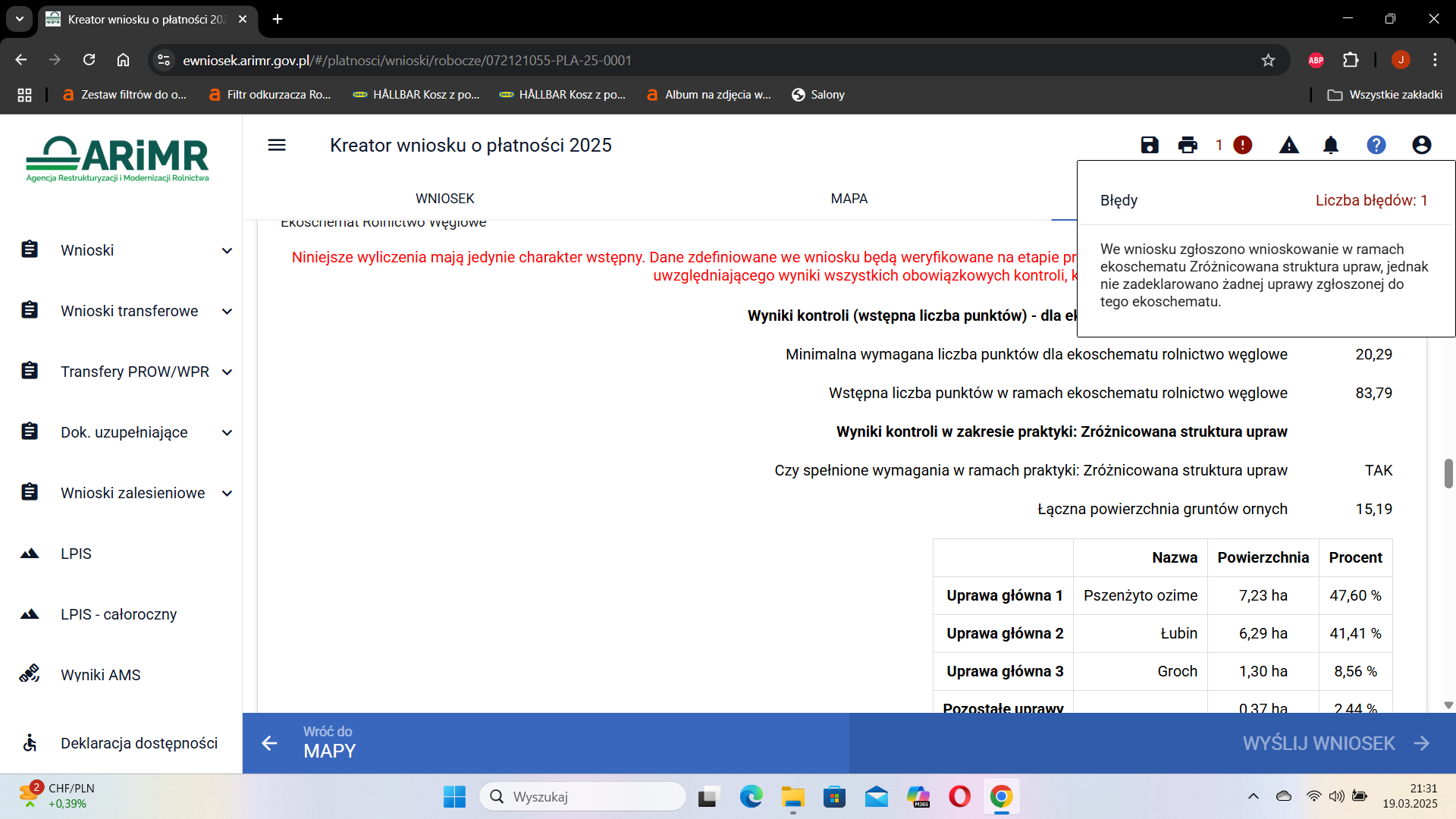Screen dimensions: 1456x819
Task: Bookmark page with the star icon
Action: pyautogui.click(x=1268, y=60)
